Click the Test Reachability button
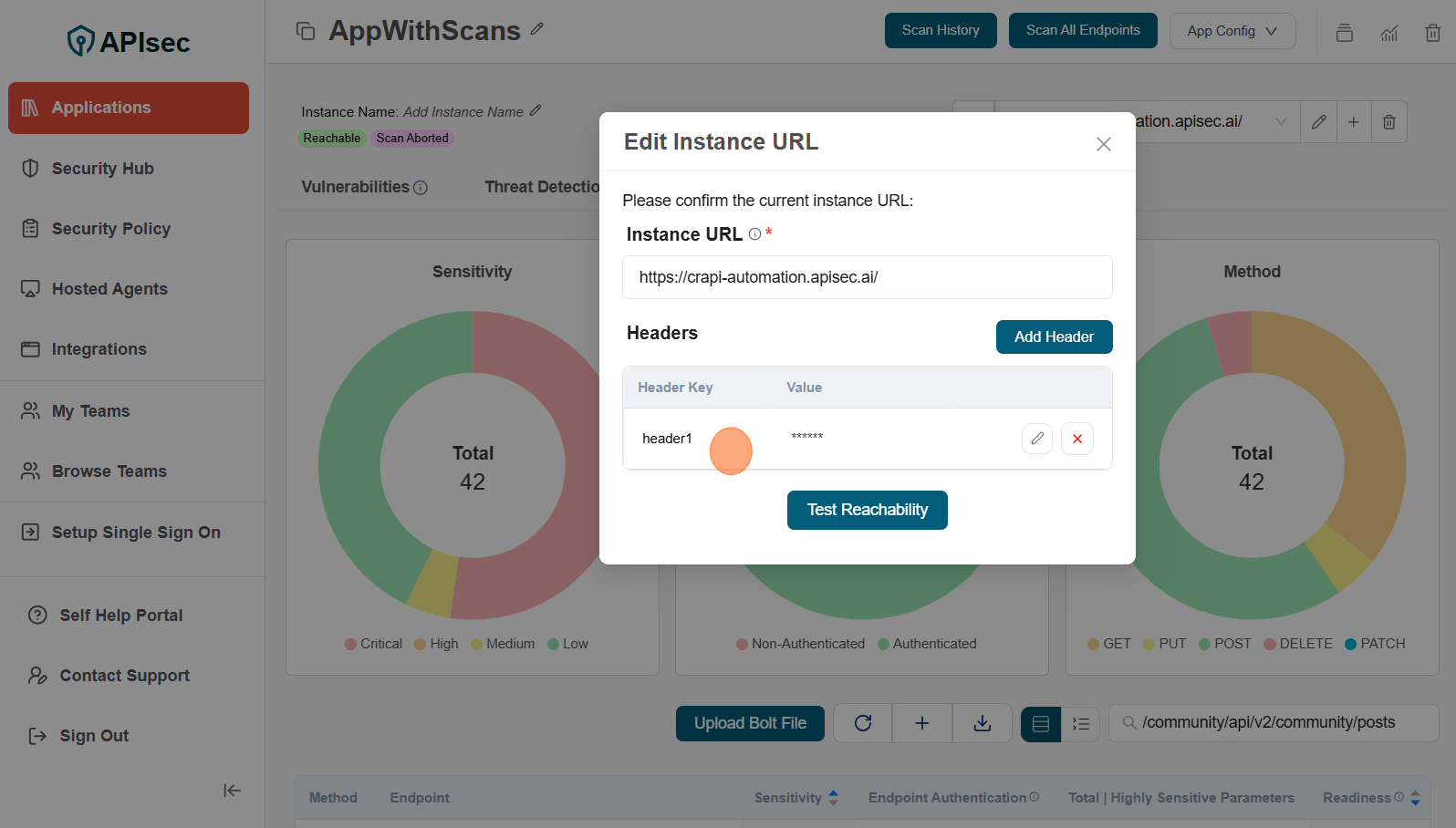Viewport: 1456px width, 828px height. [x=867, y=510]
